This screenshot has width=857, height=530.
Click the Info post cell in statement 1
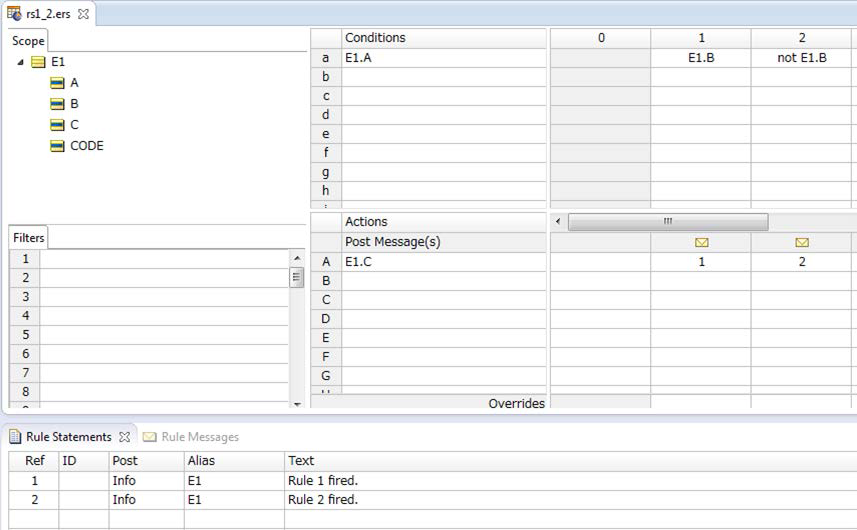pos(146,481)
